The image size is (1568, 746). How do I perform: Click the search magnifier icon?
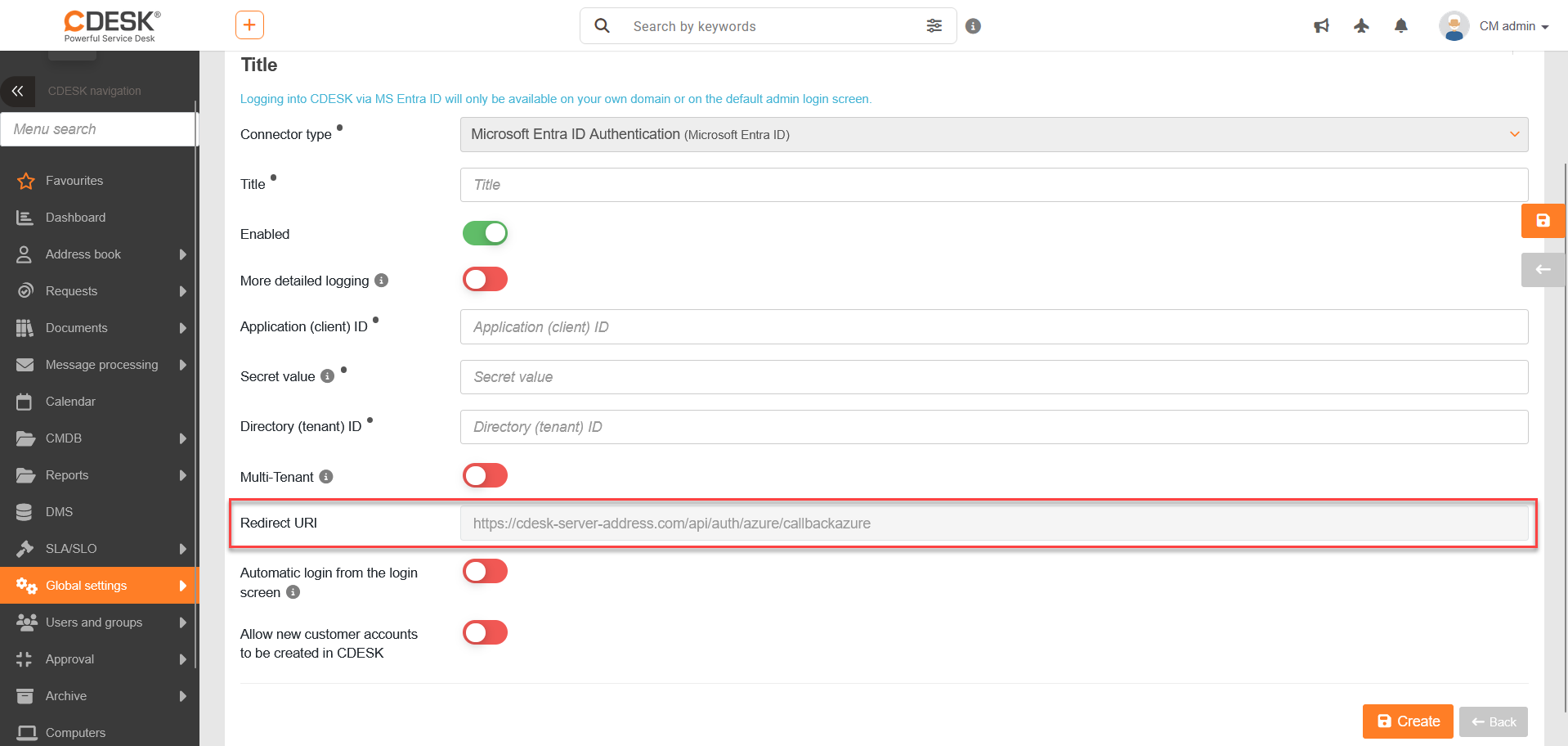tap(603, 25)
